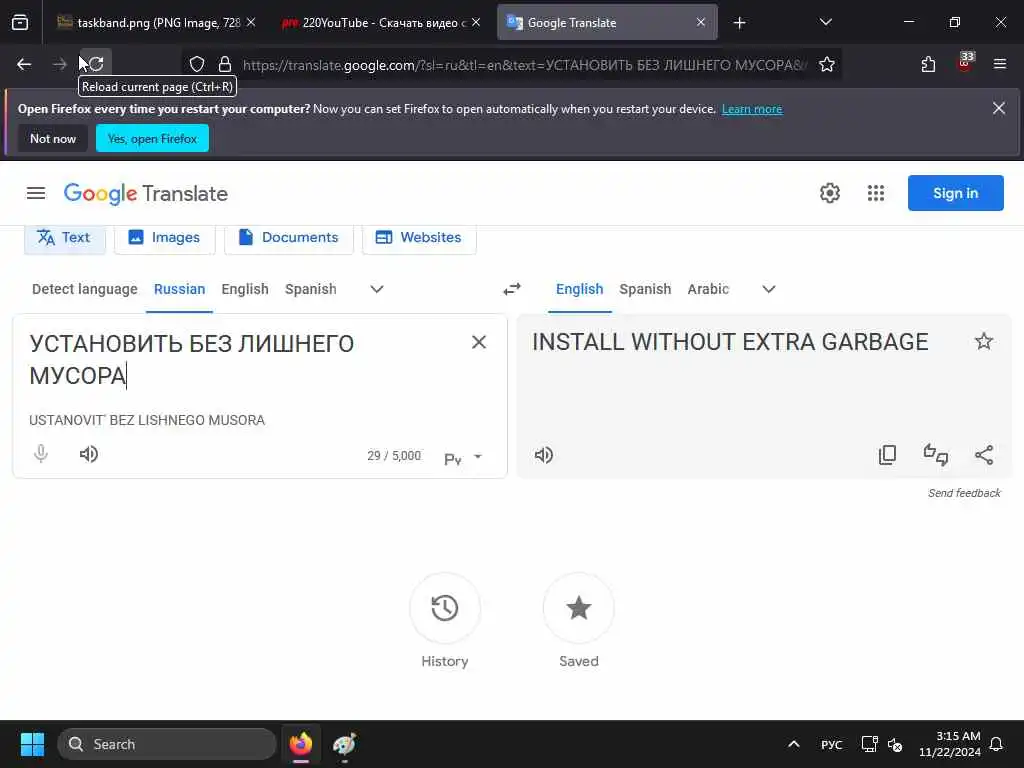1024x768 pixels.
Task: Click the tracking protection shield icon
Action: 197,64
